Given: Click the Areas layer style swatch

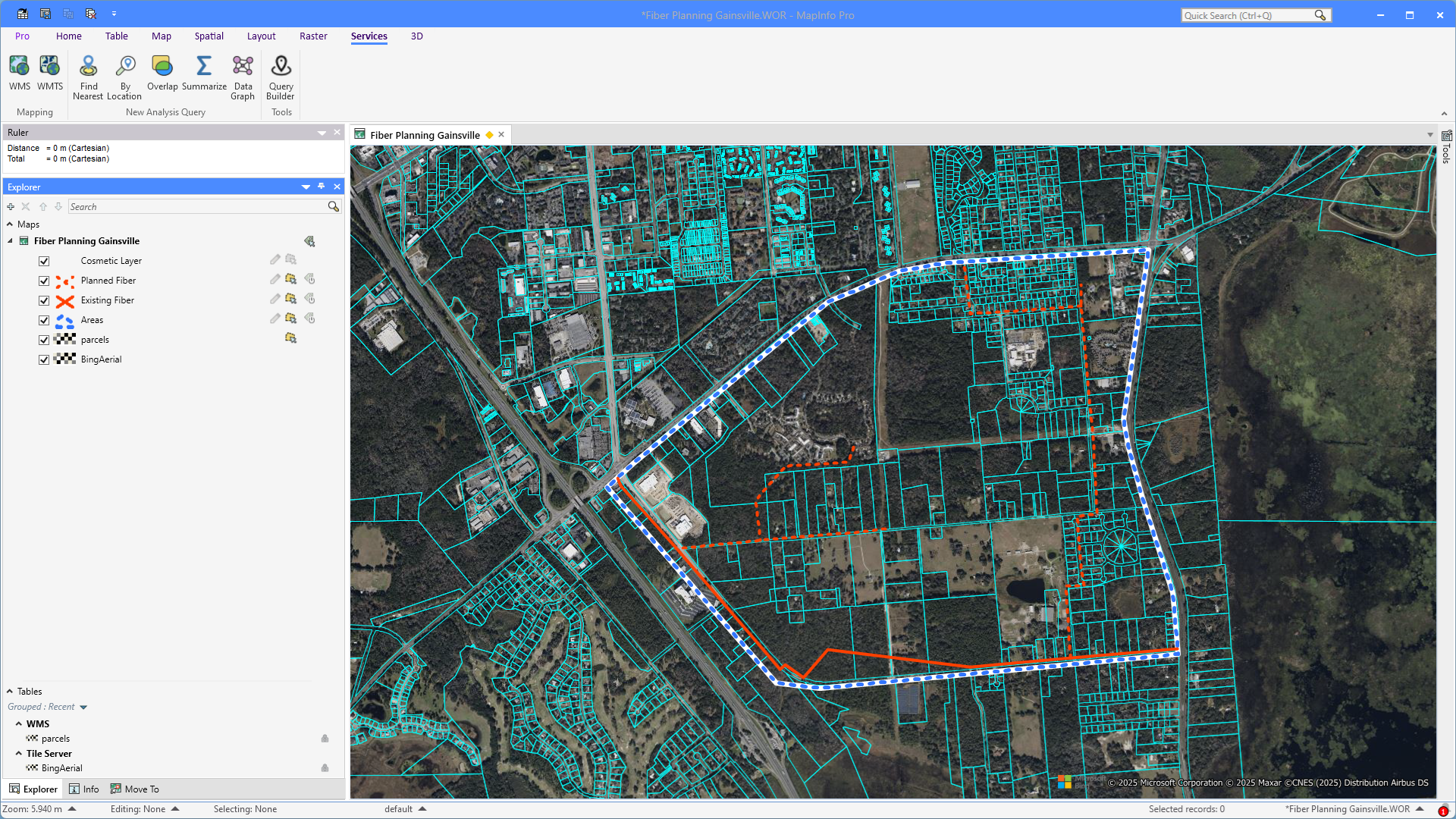Looking at the screenshot, I should pos(65,320).
